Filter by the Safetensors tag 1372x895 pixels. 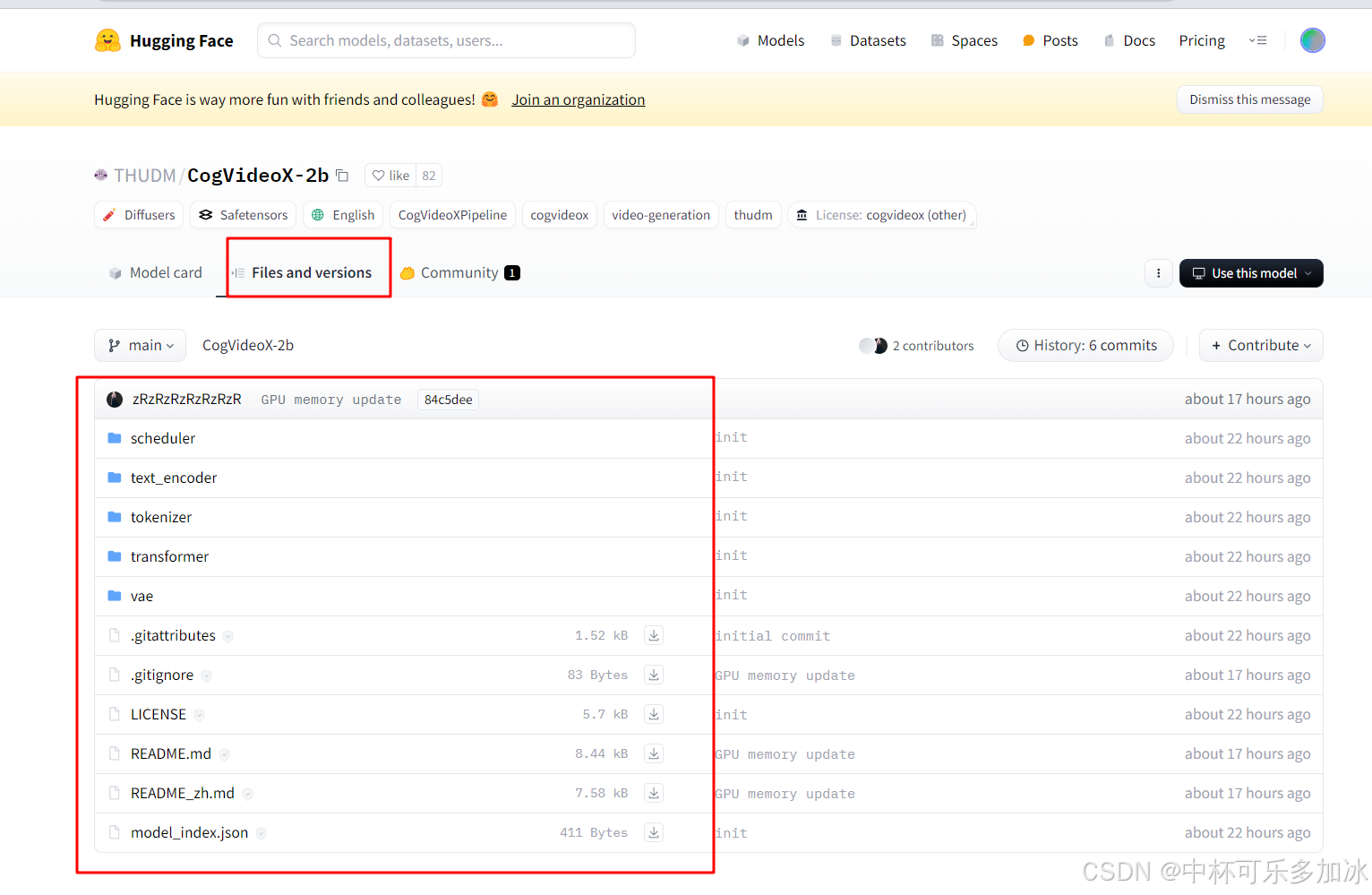[243, 215]
